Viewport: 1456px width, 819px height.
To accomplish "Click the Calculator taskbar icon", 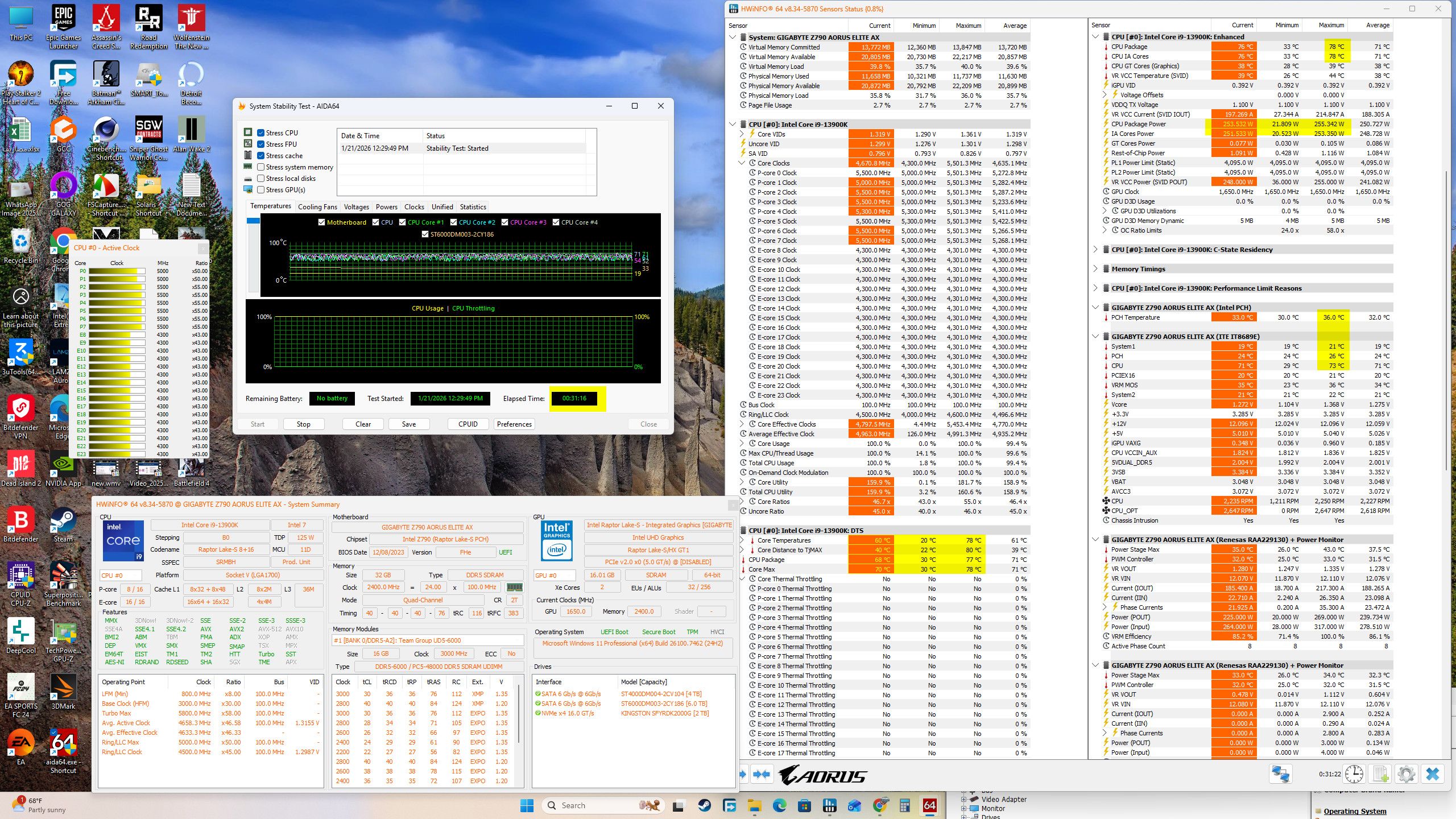I will coord(904,805).
